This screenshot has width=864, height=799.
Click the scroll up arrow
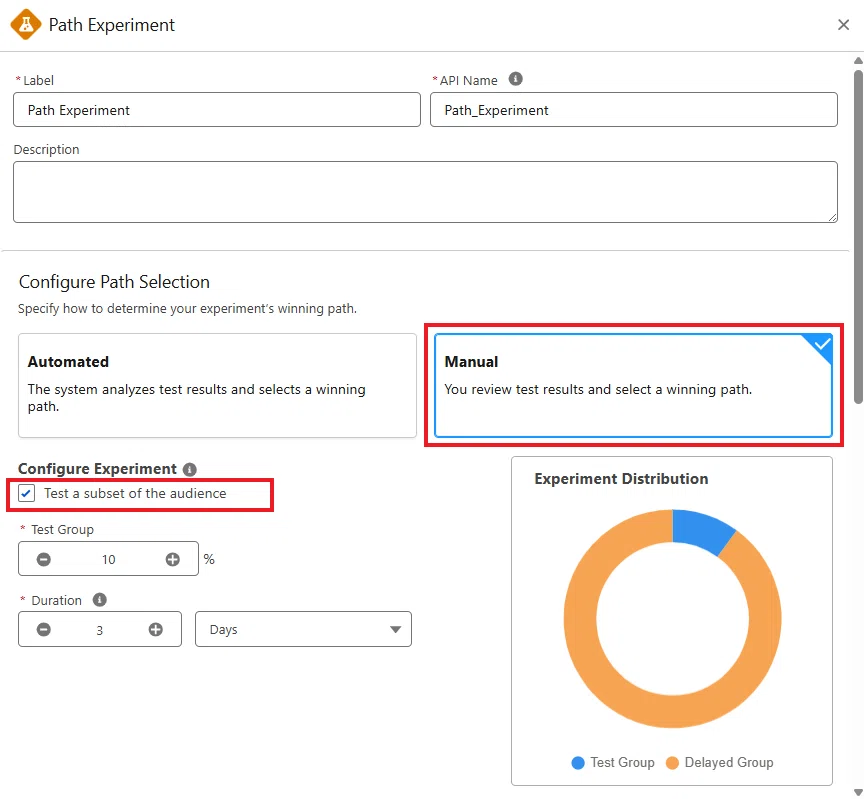point(858,61)
